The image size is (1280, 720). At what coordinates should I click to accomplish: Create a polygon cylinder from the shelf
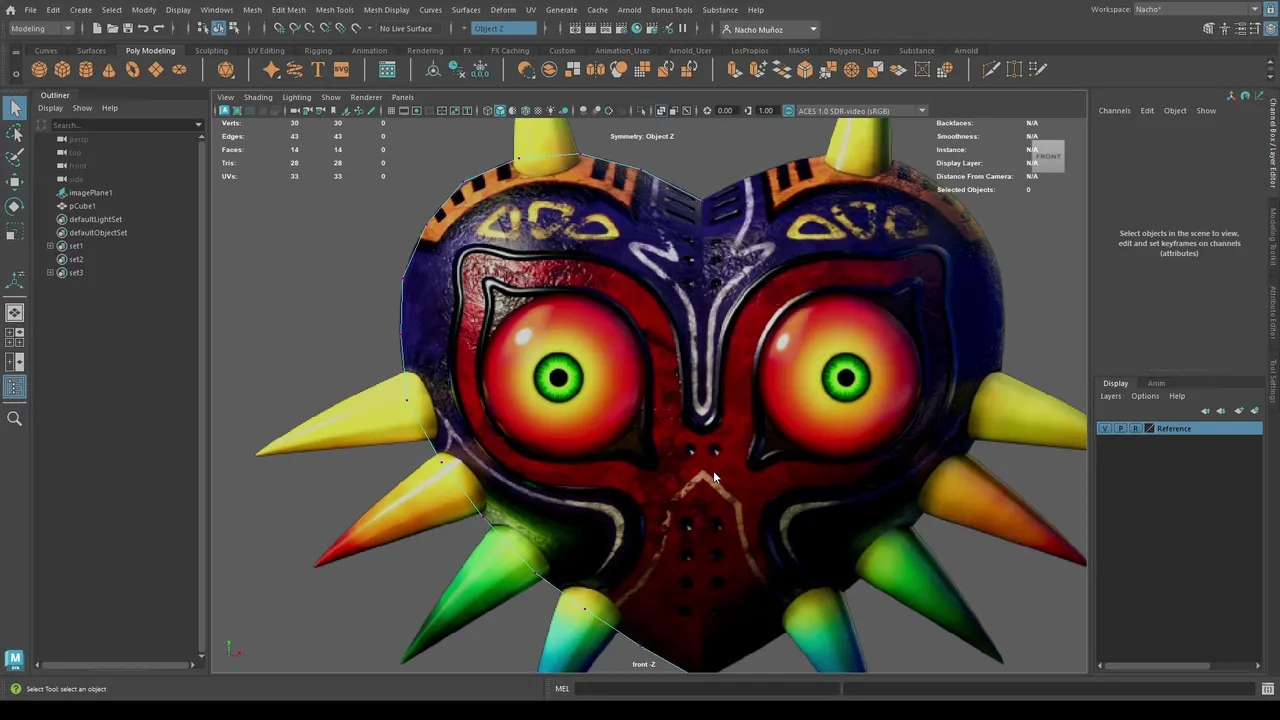[86, 69]
